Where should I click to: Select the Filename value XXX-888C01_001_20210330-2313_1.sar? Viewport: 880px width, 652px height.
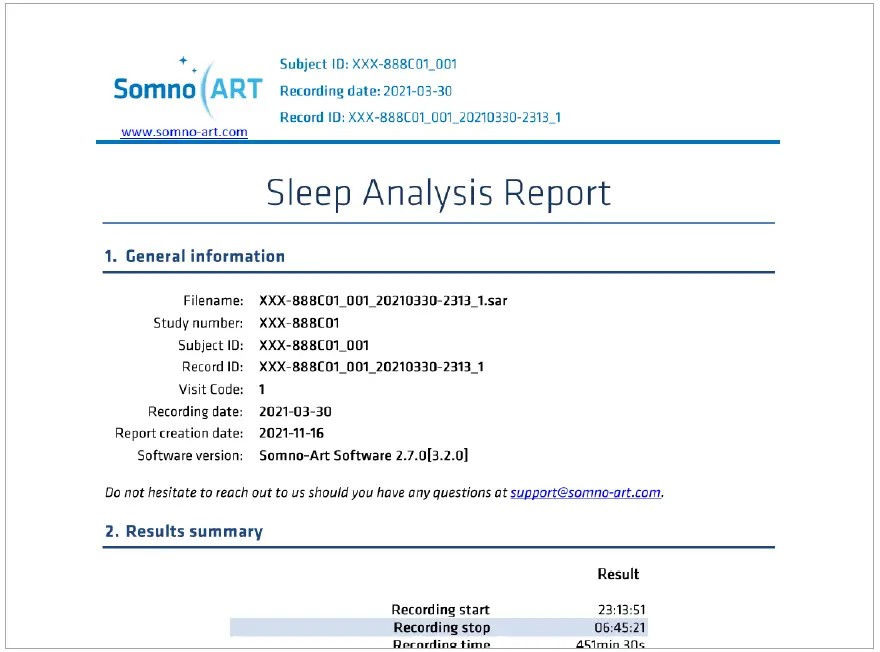point(382,300)
